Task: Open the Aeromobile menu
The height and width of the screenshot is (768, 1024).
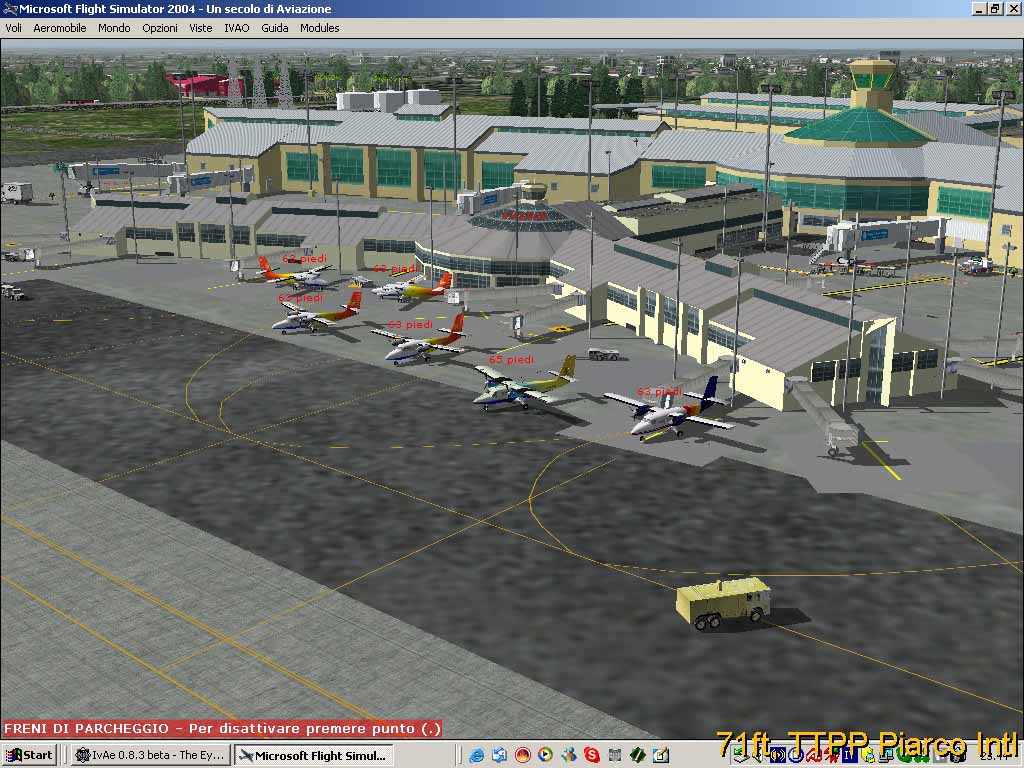Action: click(60, 28)
